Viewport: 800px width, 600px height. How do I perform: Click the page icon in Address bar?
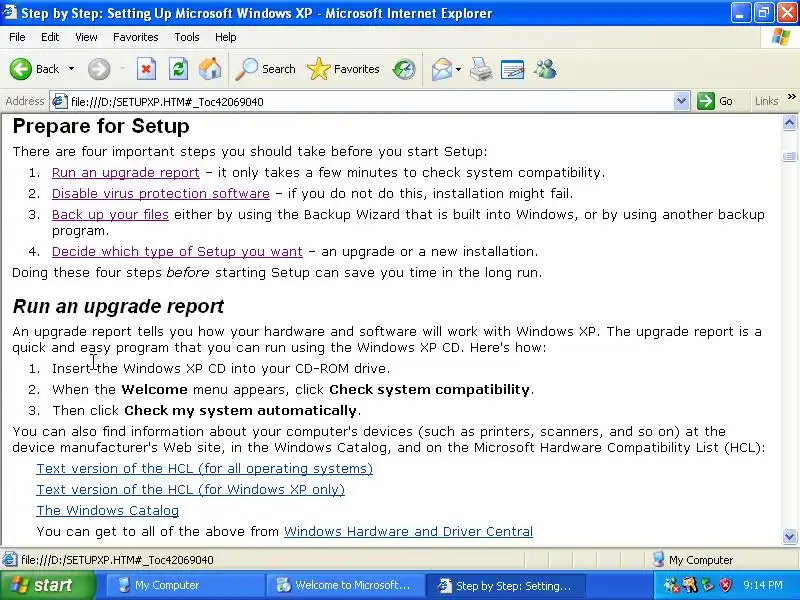60,102
